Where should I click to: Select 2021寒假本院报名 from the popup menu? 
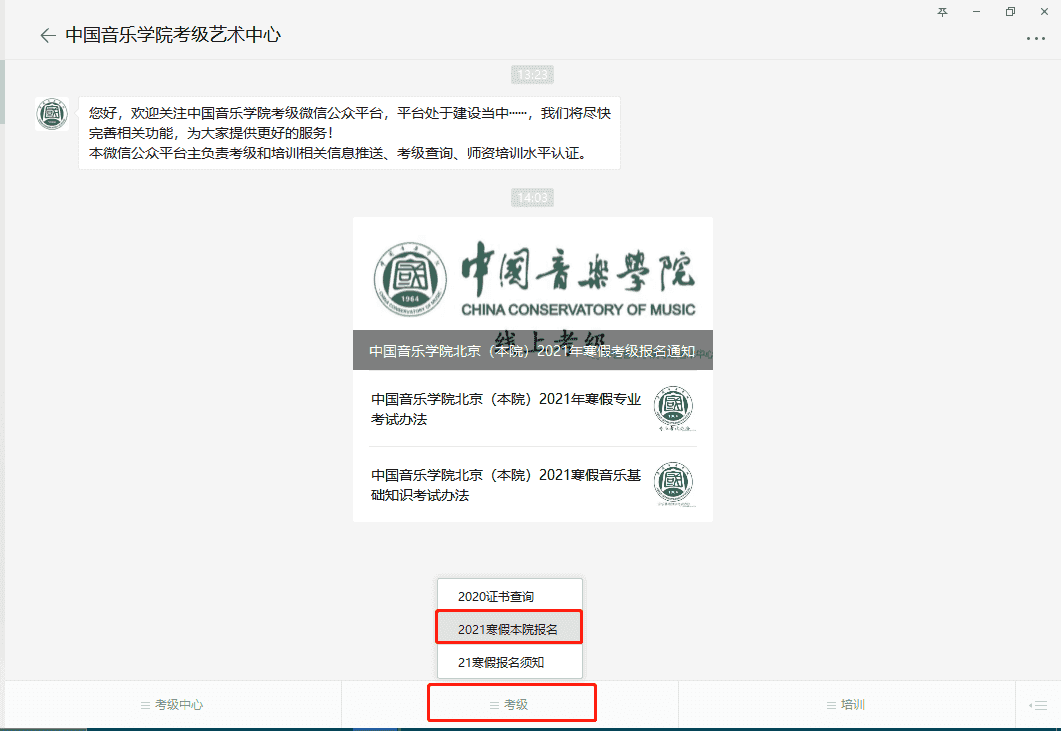click(509, 629)
